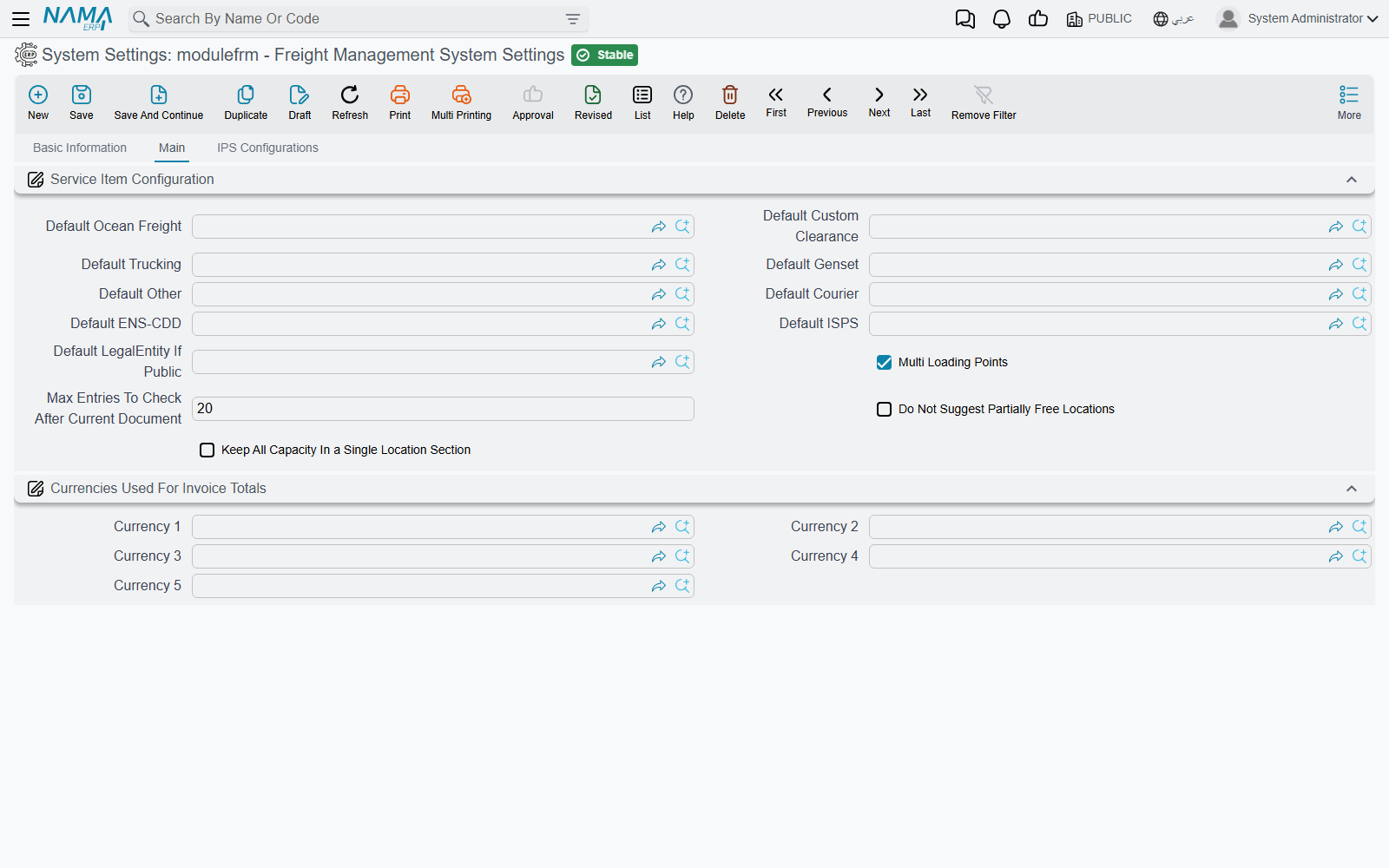
Task: Switch to the Basic Information tab
Action: 80,148
